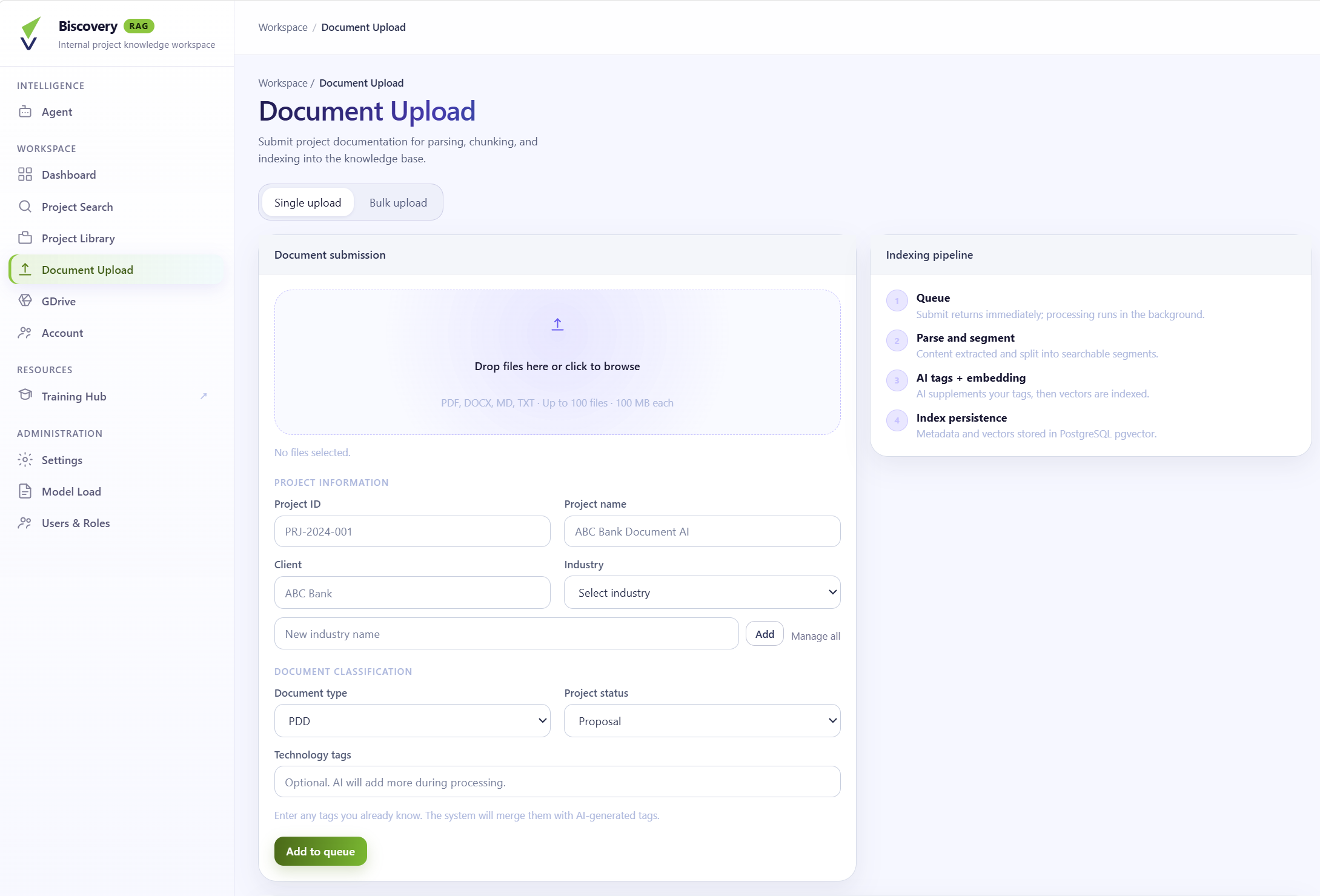This screenshot has height=896, width=1320.
Task: Open the Project status Proposal dropdown
Action: pyautogui.click(x=702, y=721)
